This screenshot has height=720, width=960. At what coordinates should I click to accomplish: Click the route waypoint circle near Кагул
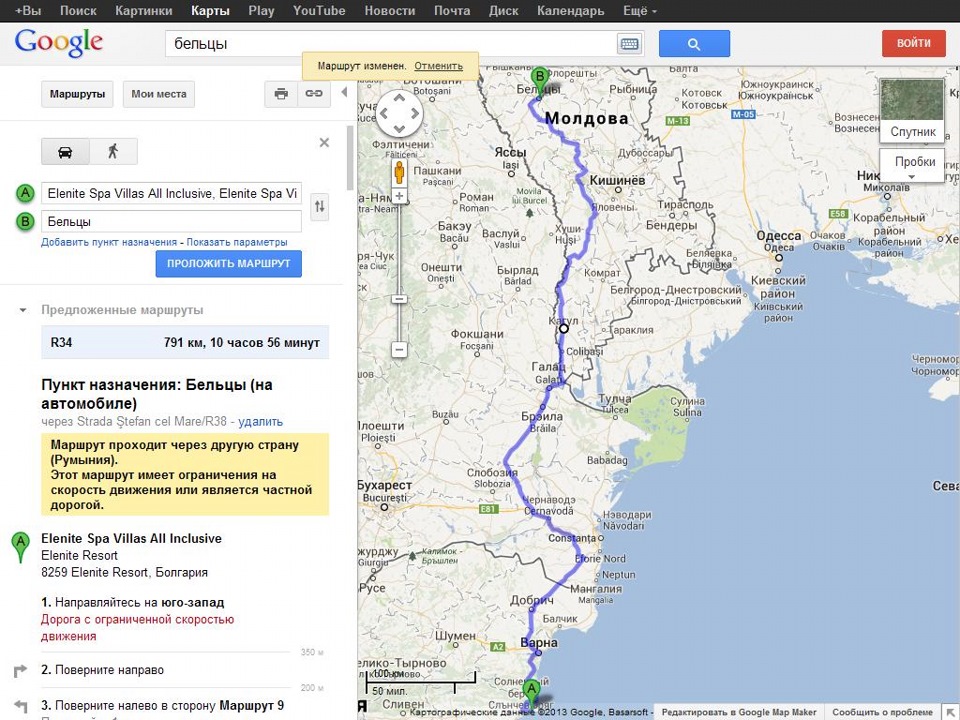pos(563,329)
